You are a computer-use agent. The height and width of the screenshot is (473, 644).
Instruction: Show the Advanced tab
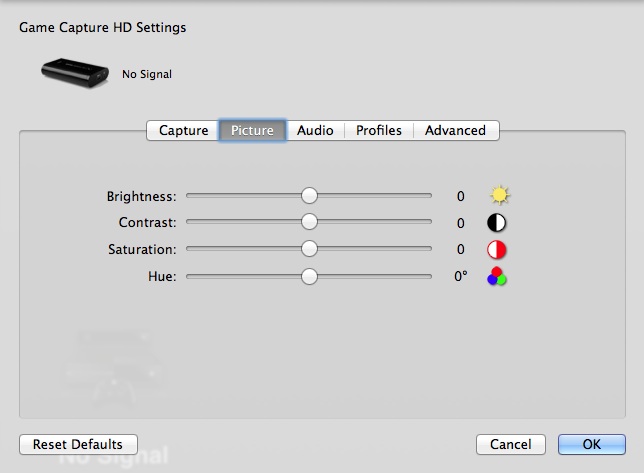[455, 131]
